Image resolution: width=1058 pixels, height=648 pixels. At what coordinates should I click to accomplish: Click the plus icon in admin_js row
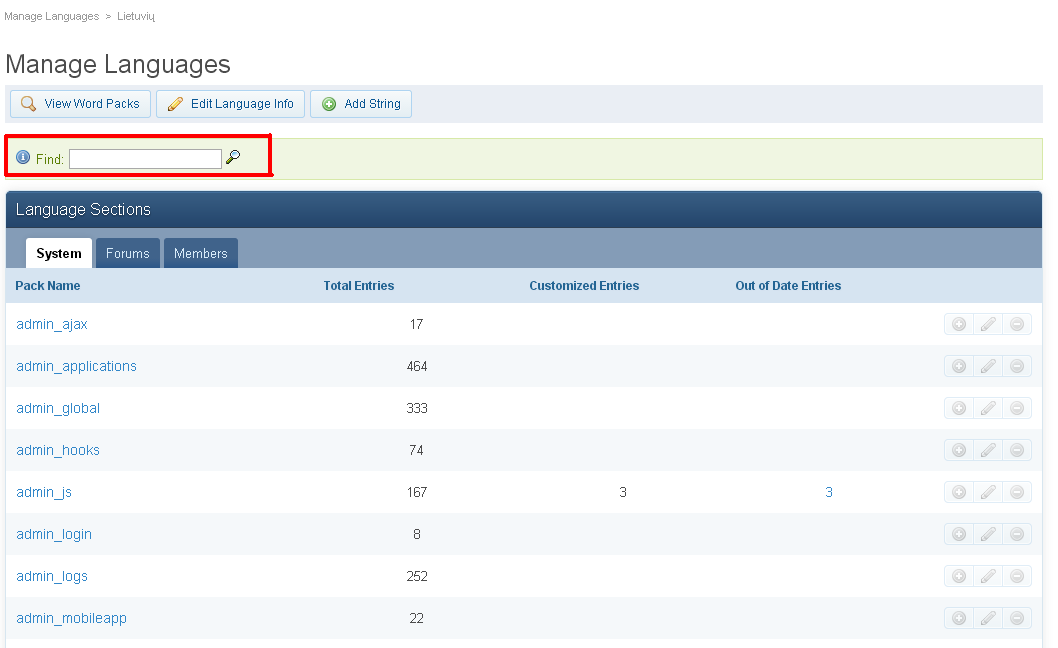pos(959,492)
